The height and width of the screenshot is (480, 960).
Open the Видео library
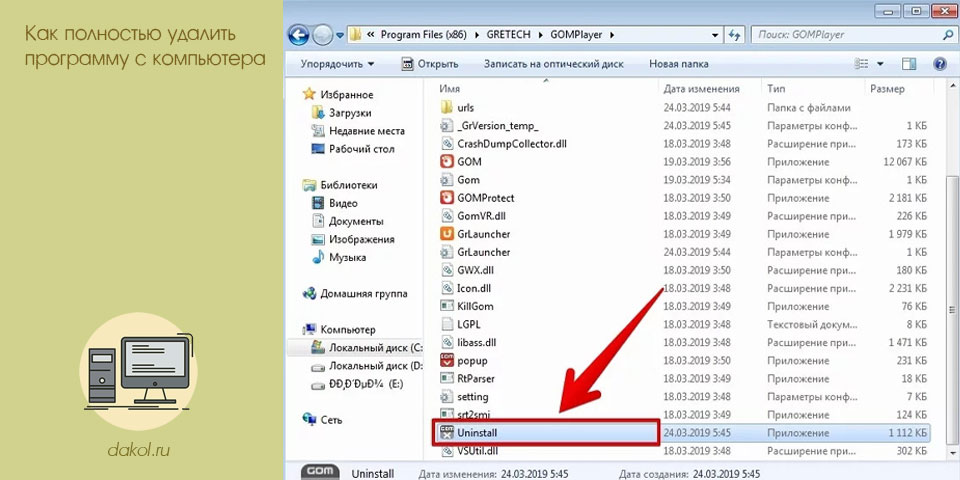coord(335,203)
